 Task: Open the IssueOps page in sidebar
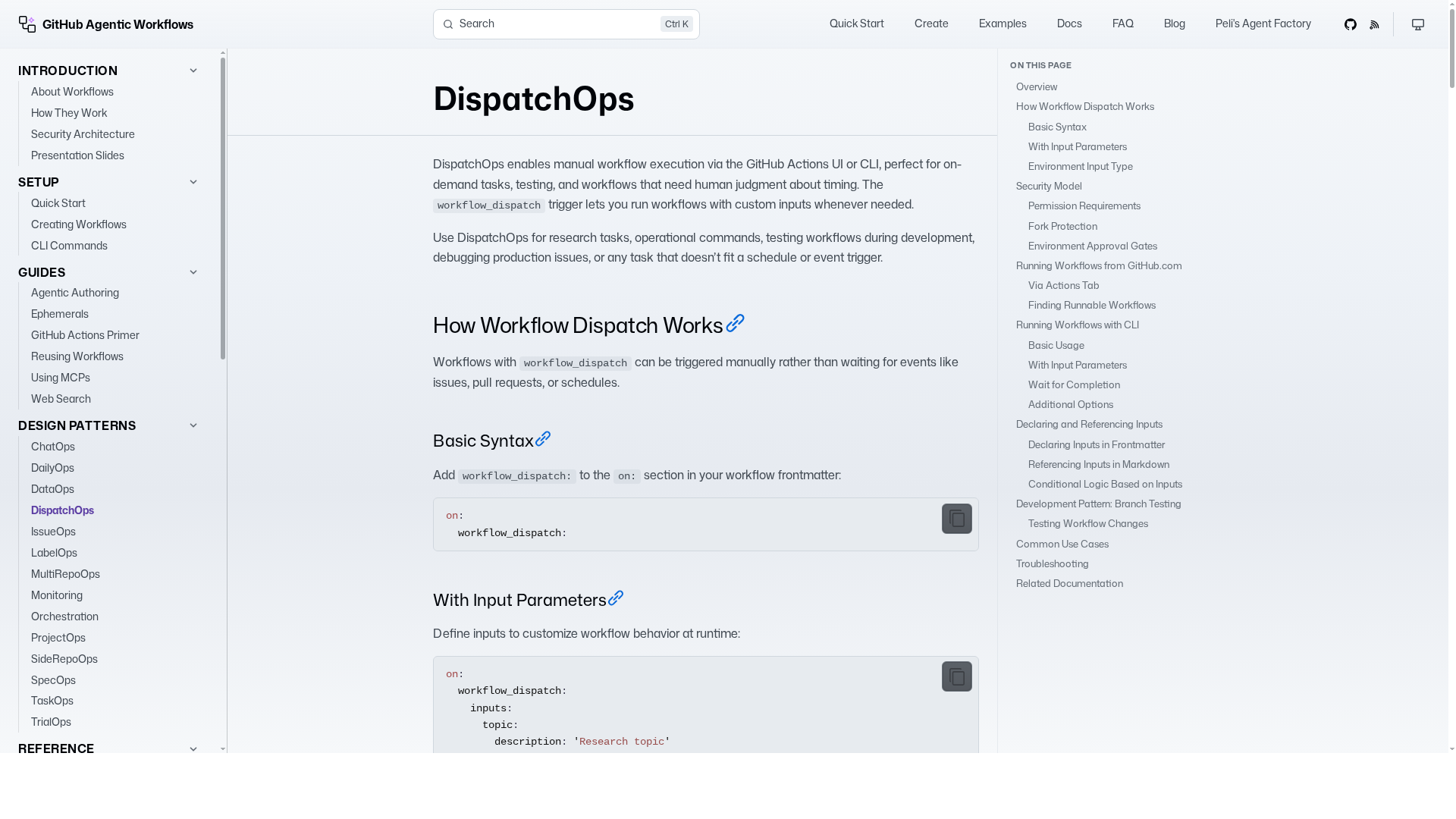[53, 532]
